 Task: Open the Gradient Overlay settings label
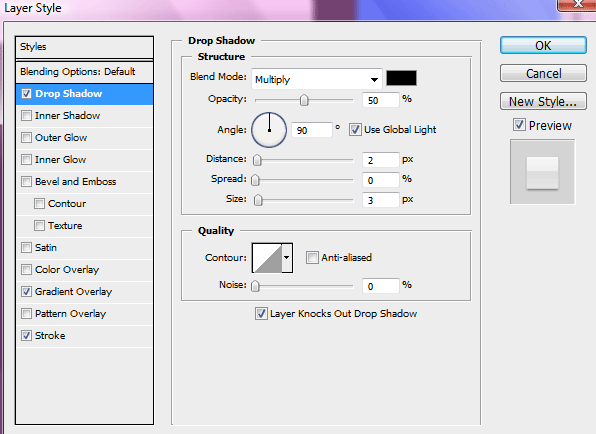coord(73,292)
